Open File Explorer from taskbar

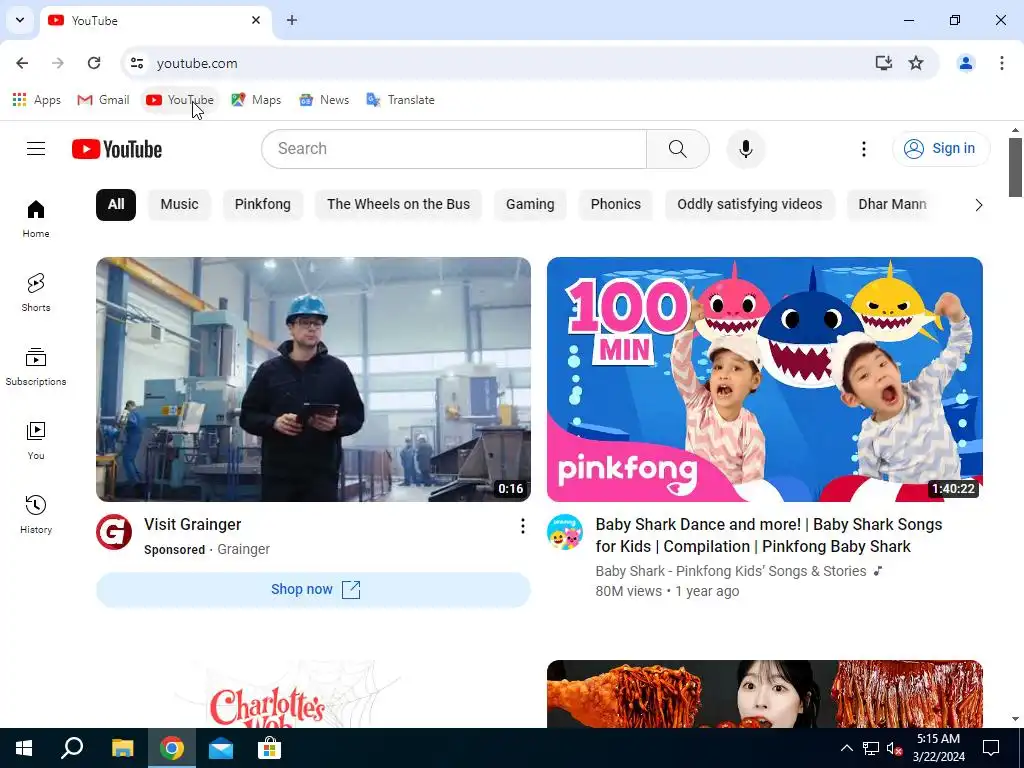click(x=122, y=748)
